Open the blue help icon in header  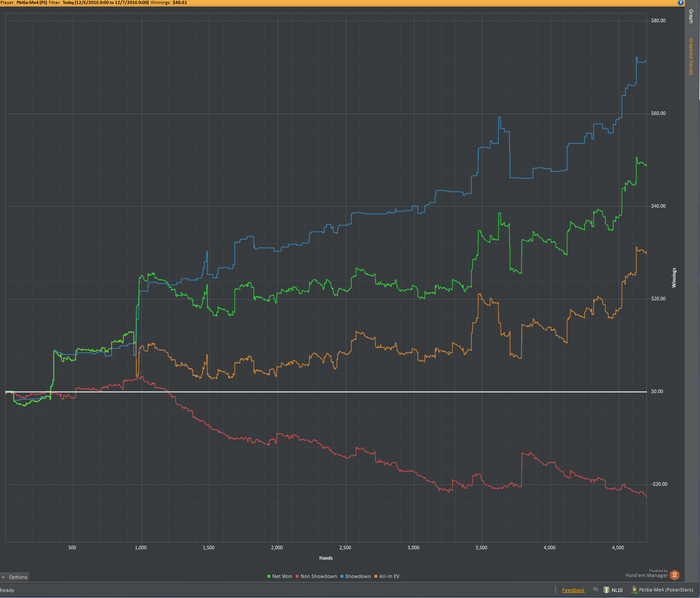681,3
